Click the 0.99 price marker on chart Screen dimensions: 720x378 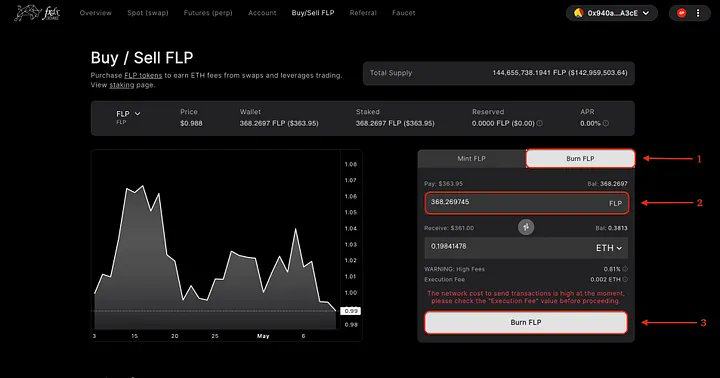351,311
